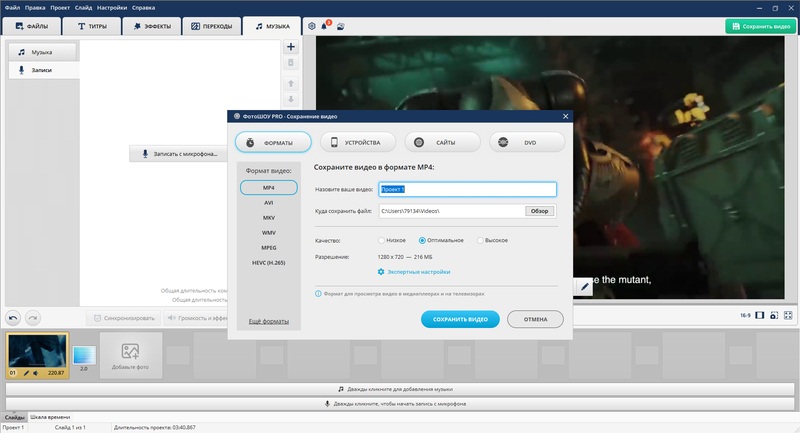Open the Файл menu
Image resolution: width=800 pixels, height=433 pixels.
point(13,8)
